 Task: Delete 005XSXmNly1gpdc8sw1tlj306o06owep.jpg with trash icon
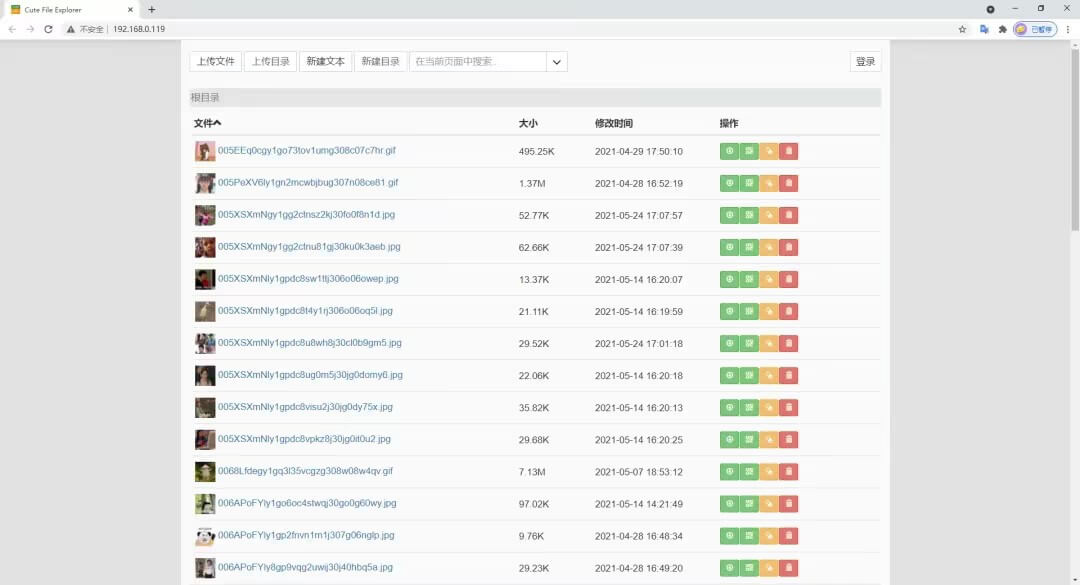pyautogui.click(x=788, y=279)
